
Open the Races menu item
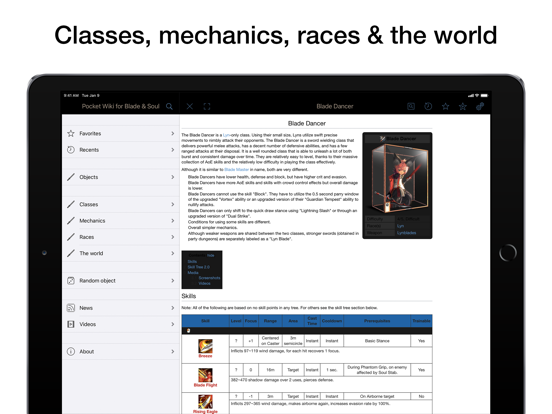click(x=121, y=237)
